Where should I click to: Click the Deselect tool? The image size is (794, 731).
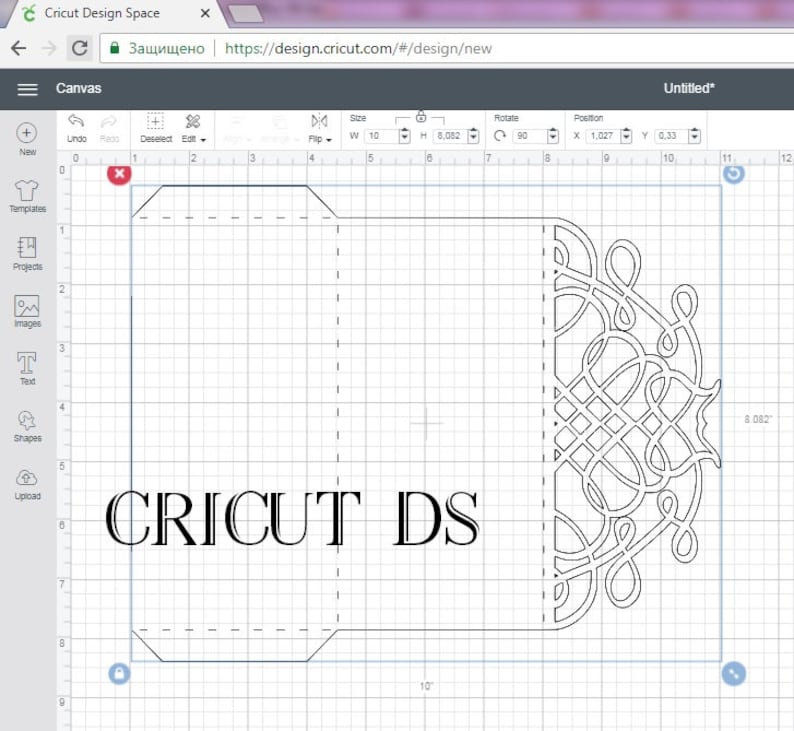coord(156,129)
